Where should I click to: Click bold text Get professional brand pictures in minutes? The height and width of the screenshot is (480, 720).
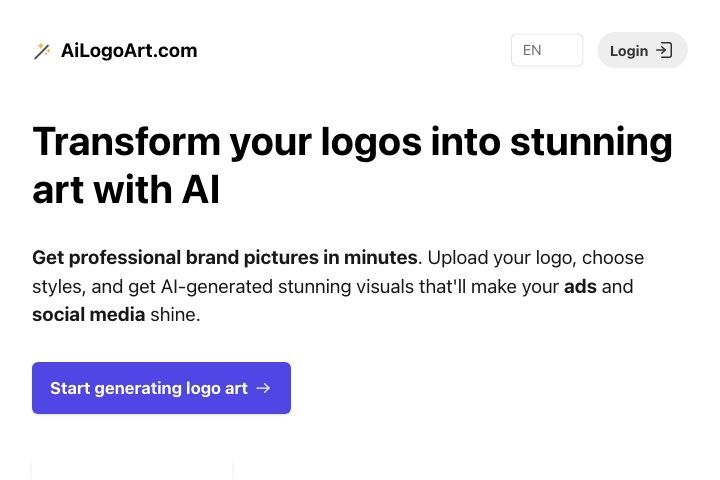(x=225, y=258)
